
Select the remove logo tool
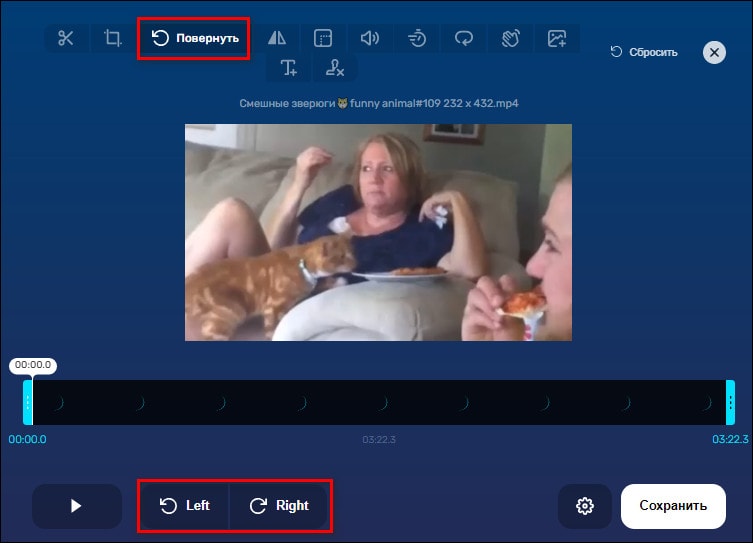click(x=334, y=68)
